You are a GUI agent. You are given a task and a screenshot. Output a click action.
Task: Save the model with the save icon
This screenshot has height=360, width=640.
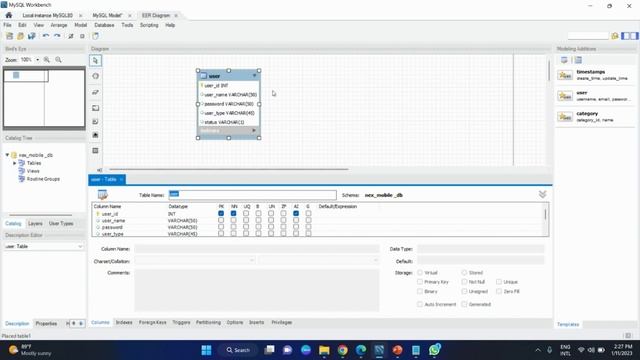click(x=31, y=36)
